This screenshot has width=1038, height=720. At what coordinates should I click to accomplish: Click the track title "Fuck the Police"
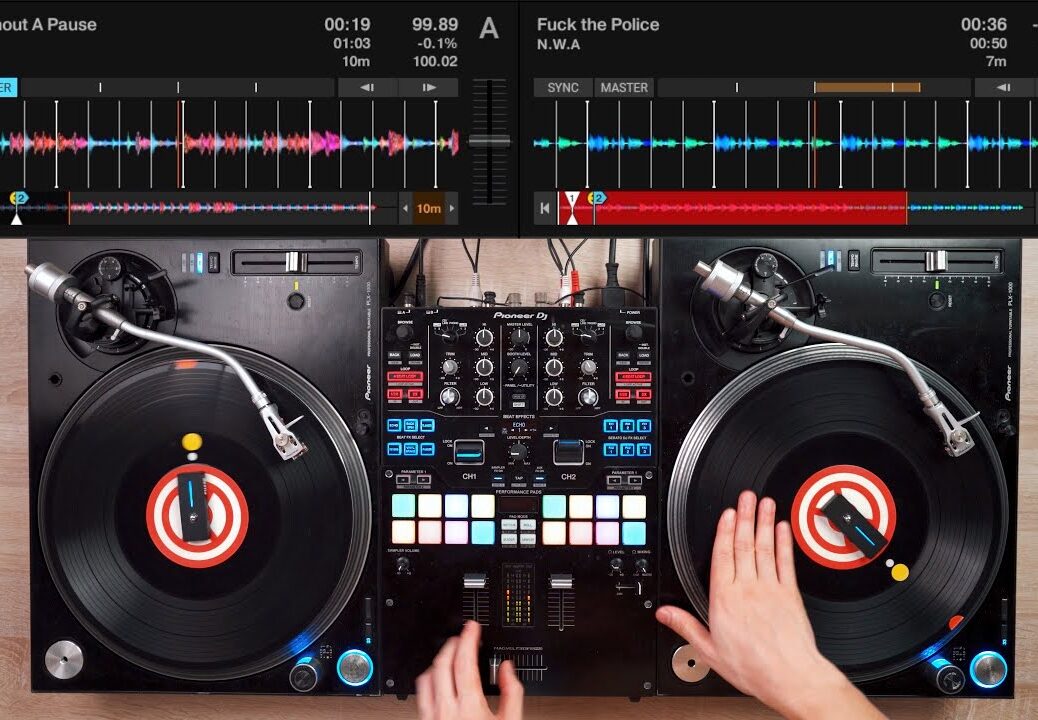coord(598,24)
